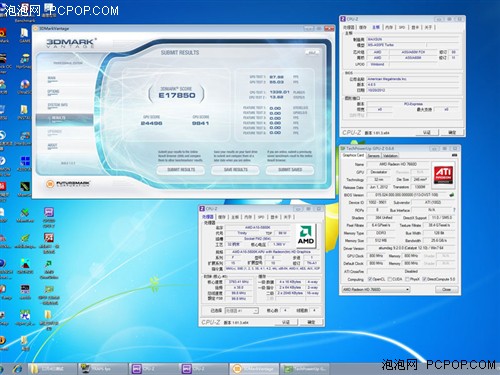The width and height of the screenshot is (500, 375).
Task: Switch to TechPowerUp GPU-Z taskbar button
Action: [305, 369]
